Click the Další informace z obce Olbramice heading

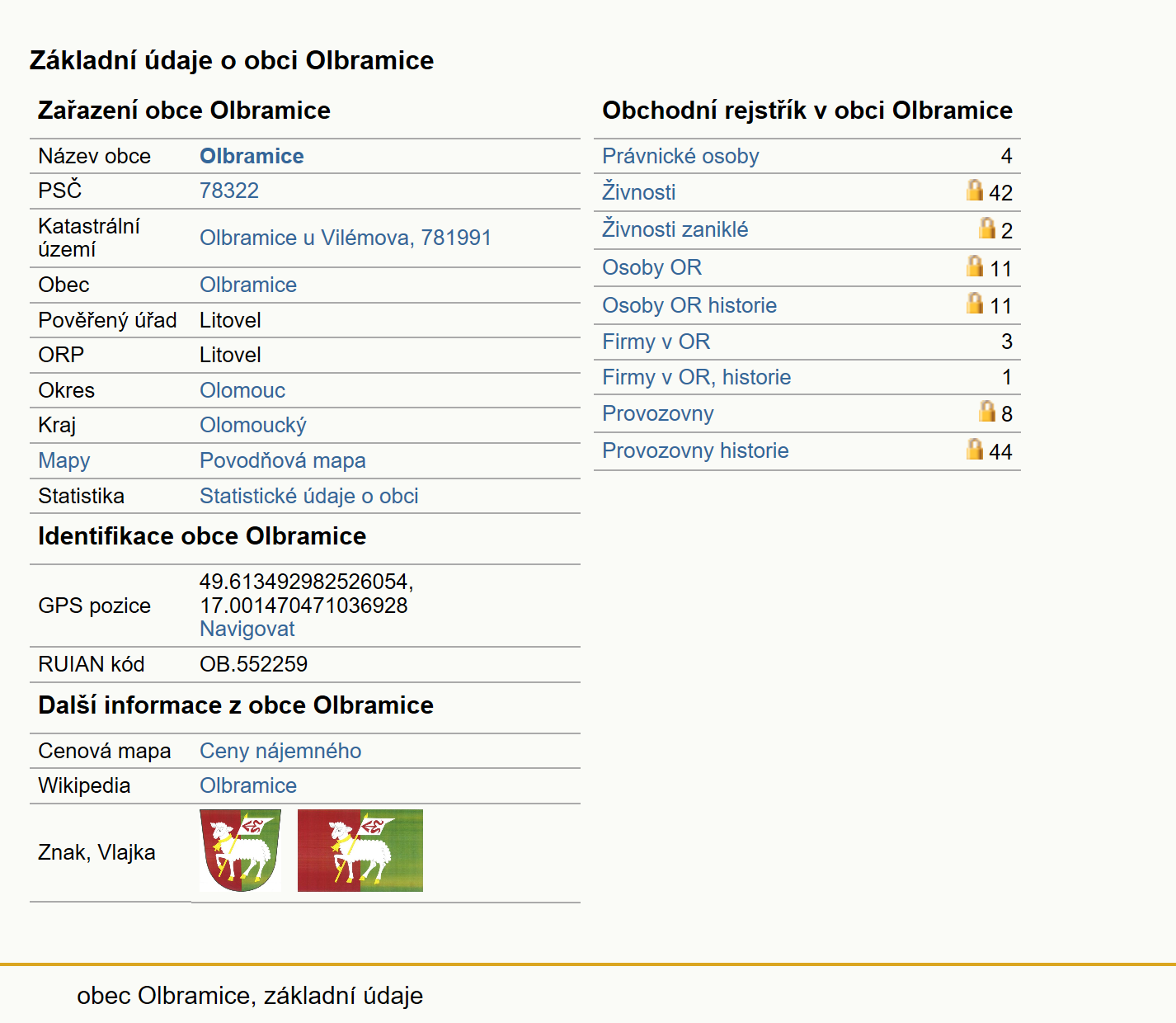pos(236,705)
